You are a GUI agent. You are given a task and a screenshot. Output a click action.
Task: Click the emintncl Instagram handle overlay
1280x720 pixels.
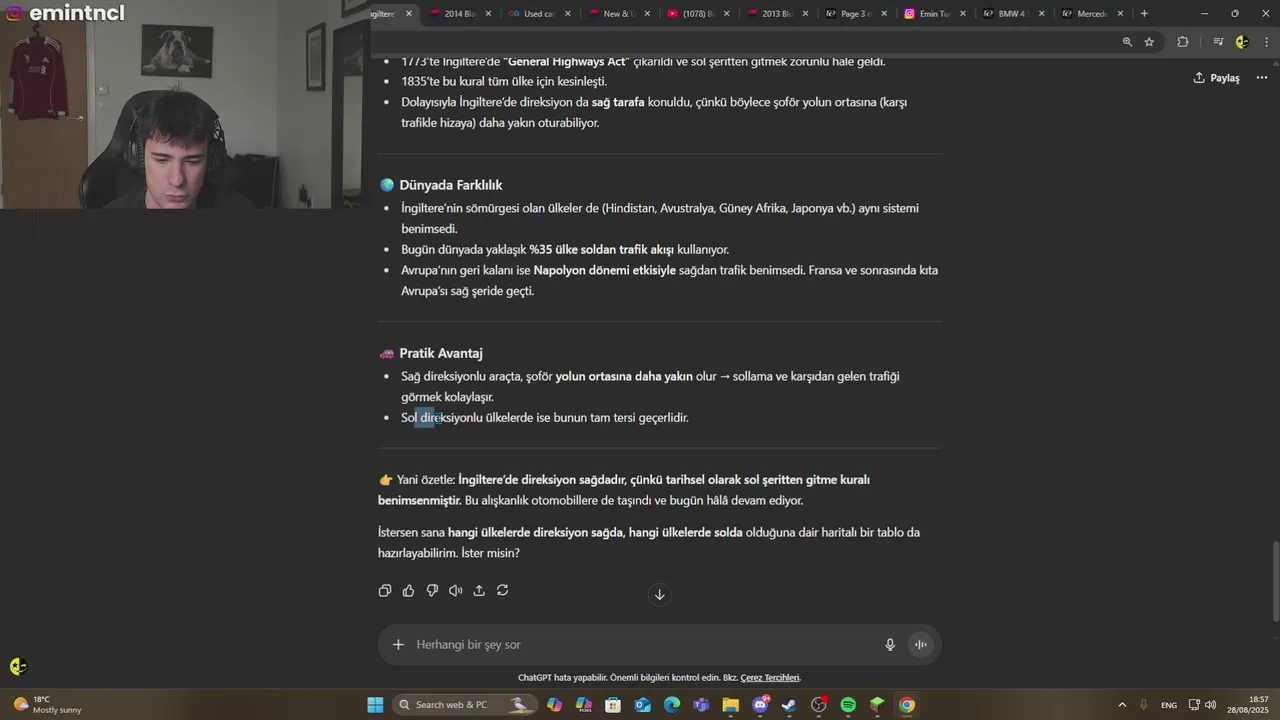(66, 13)
